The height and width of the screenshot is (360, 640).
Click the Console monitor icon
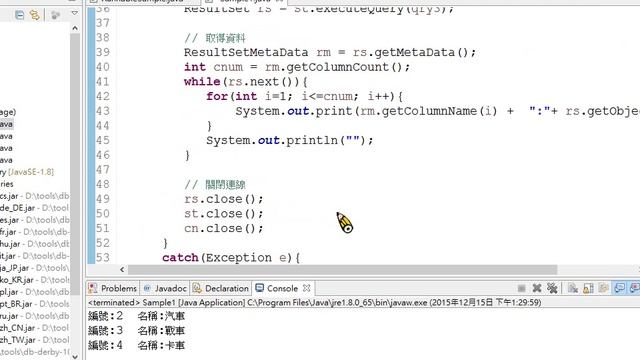click(260, 288)
